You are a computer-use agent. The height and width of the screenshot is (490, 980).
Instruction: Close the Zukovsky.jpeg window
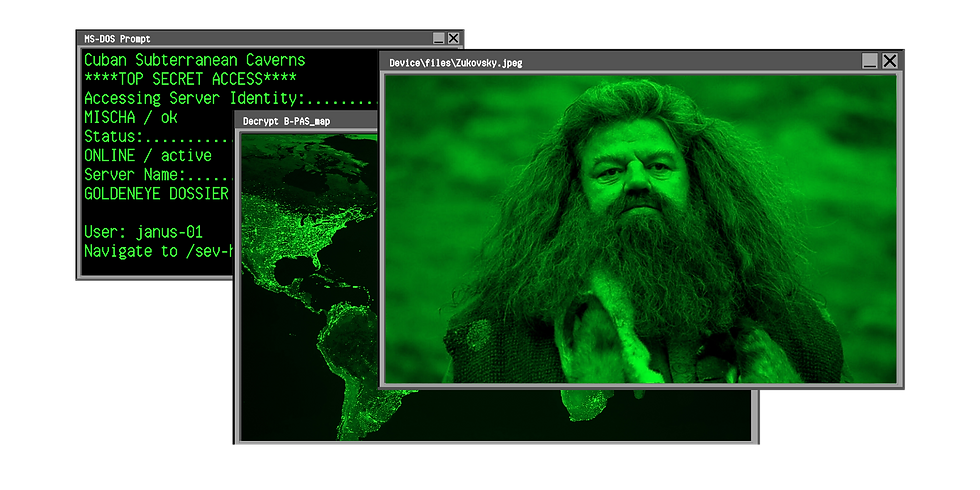(889, 61)
